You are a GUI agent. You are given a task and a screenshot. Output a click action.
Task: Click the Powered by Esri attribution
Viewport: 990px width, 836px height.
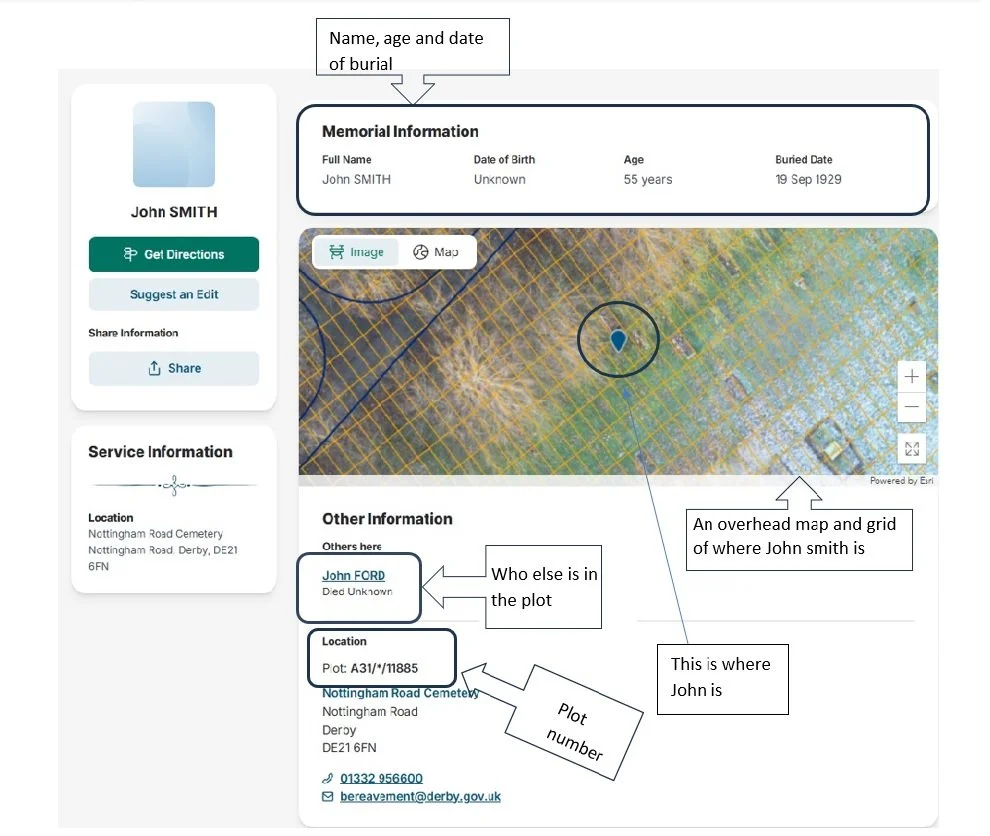click(x=902, y=481)
